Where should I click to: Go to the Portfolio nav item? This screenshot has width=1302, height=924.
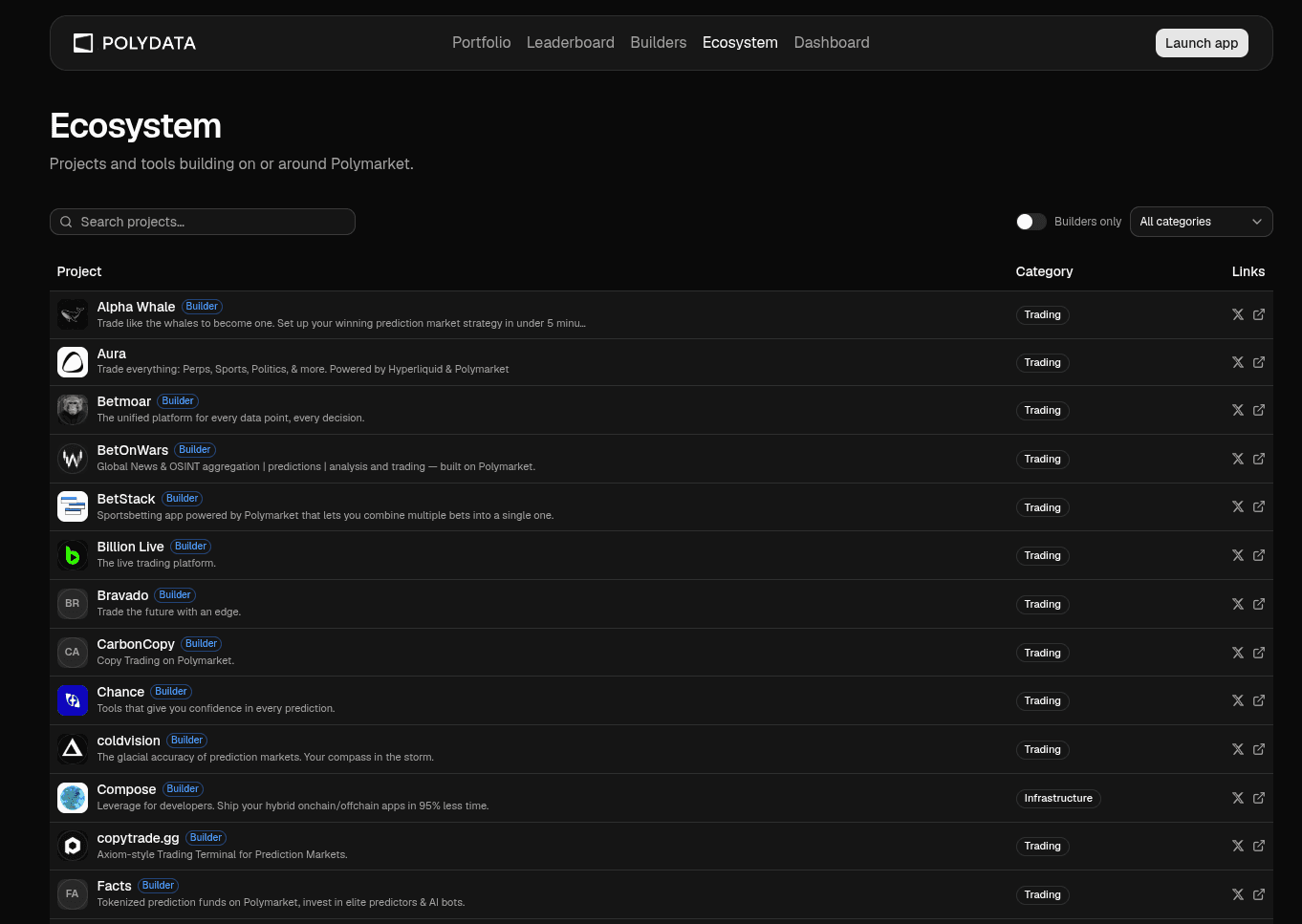(481, 43)
